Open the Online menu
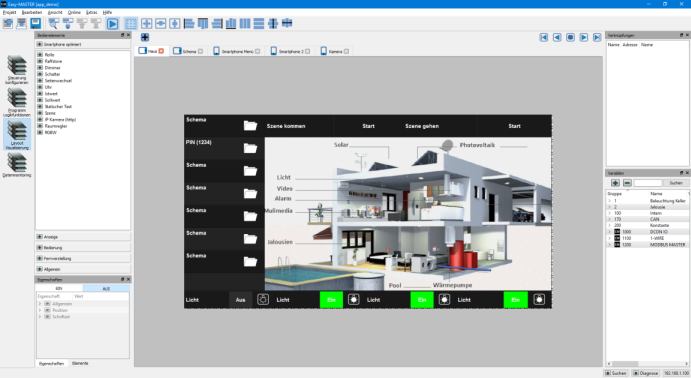This screenshot has height=378, width=691. pos(74,12)
